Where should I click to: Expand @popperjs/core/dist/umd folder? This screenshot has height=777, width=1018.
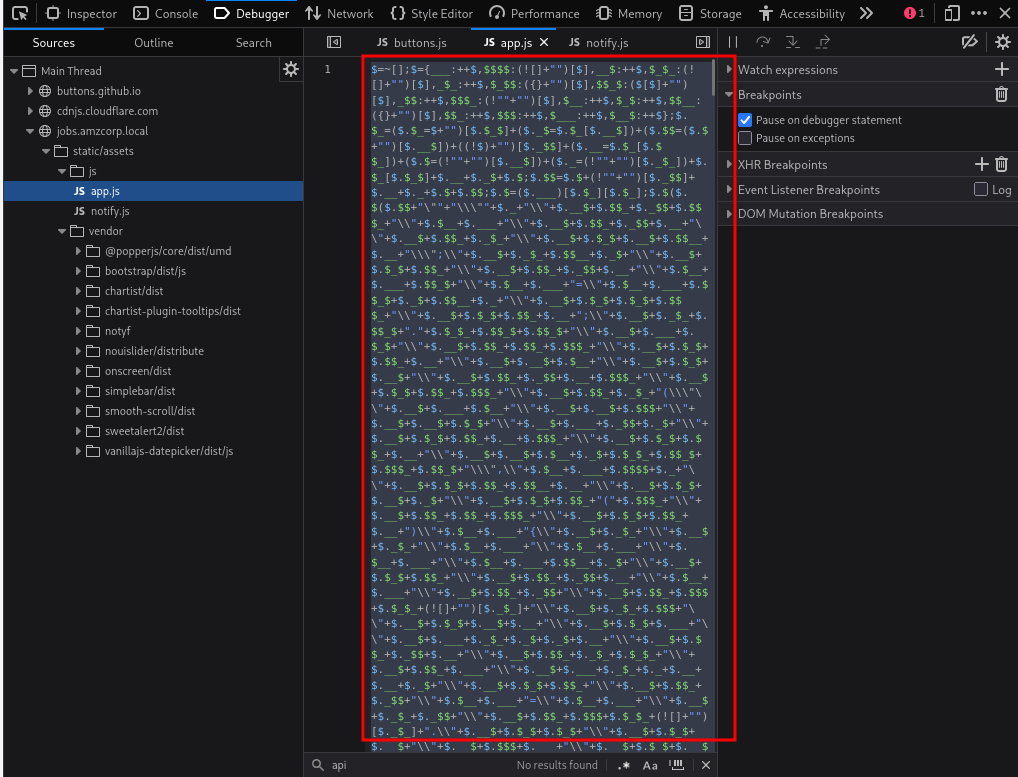(x=78, y=251)
